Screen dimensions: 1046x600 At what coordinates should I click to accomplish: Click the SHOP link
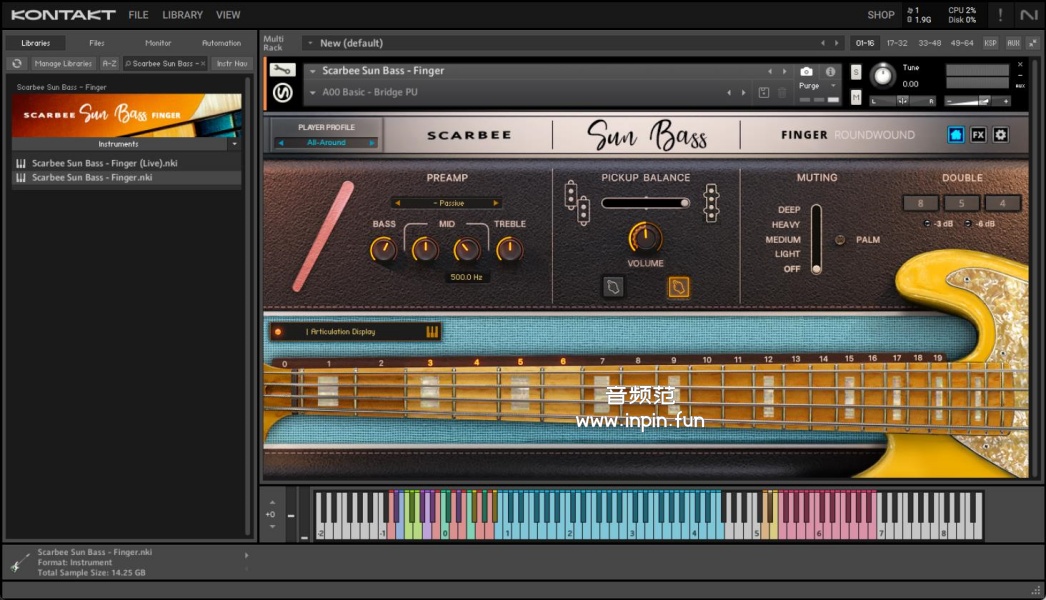point(880,15)
